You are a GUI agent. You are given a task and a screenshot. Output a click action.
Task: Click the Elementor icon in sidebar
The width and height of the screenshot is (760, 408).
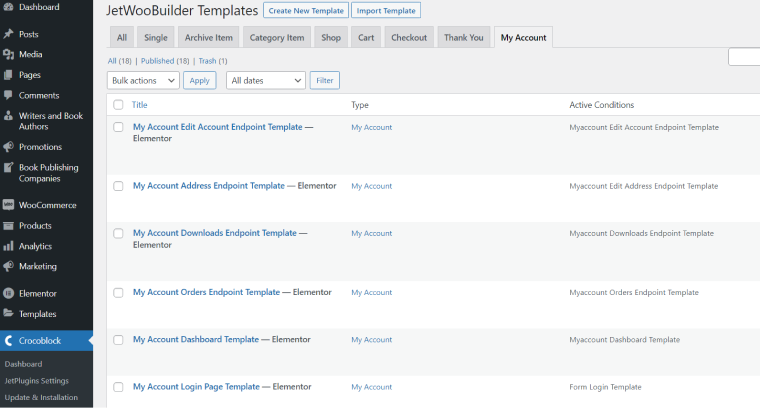8,293
